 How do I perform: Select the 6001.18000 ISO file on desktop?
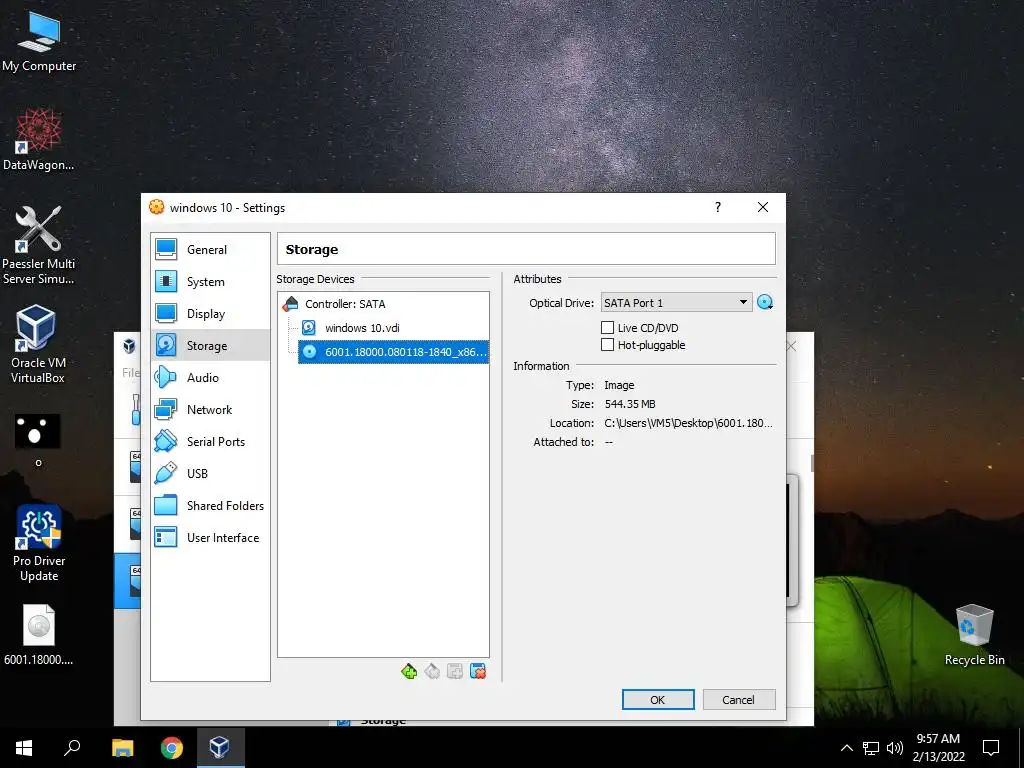click(39, 635)
